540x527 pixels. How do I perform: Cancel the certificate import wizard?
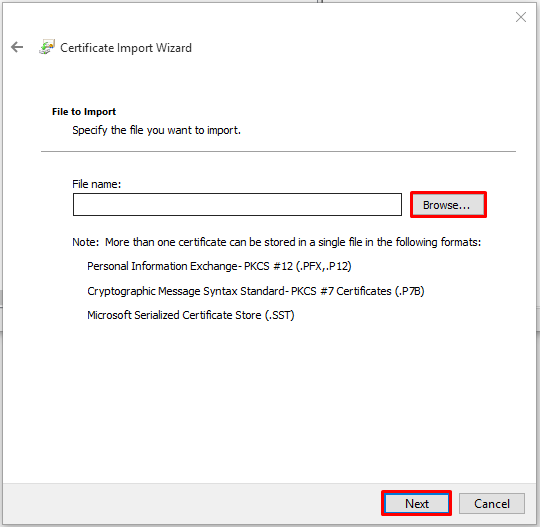click(x=491, y=503)
